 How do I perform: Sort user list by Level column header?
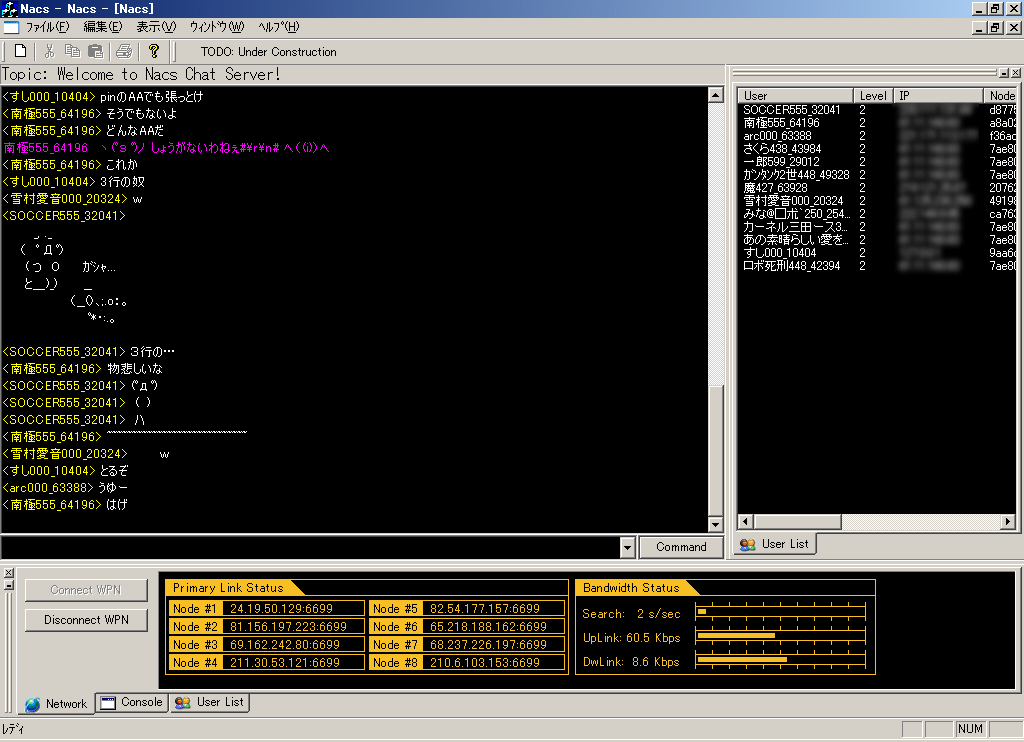tap(873, 96)
